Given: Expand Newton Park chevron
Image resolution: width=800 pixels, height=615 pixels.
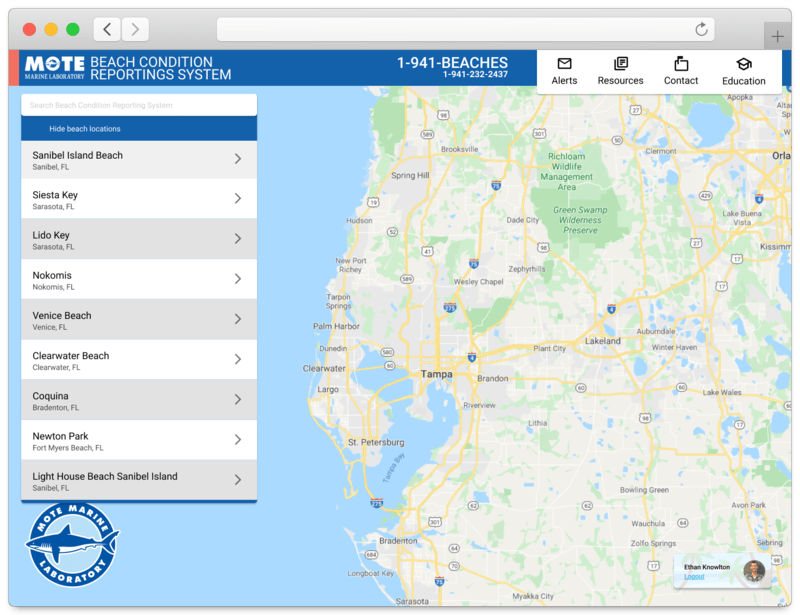Looking at the screenshot, I should click(x=238, y=439).
